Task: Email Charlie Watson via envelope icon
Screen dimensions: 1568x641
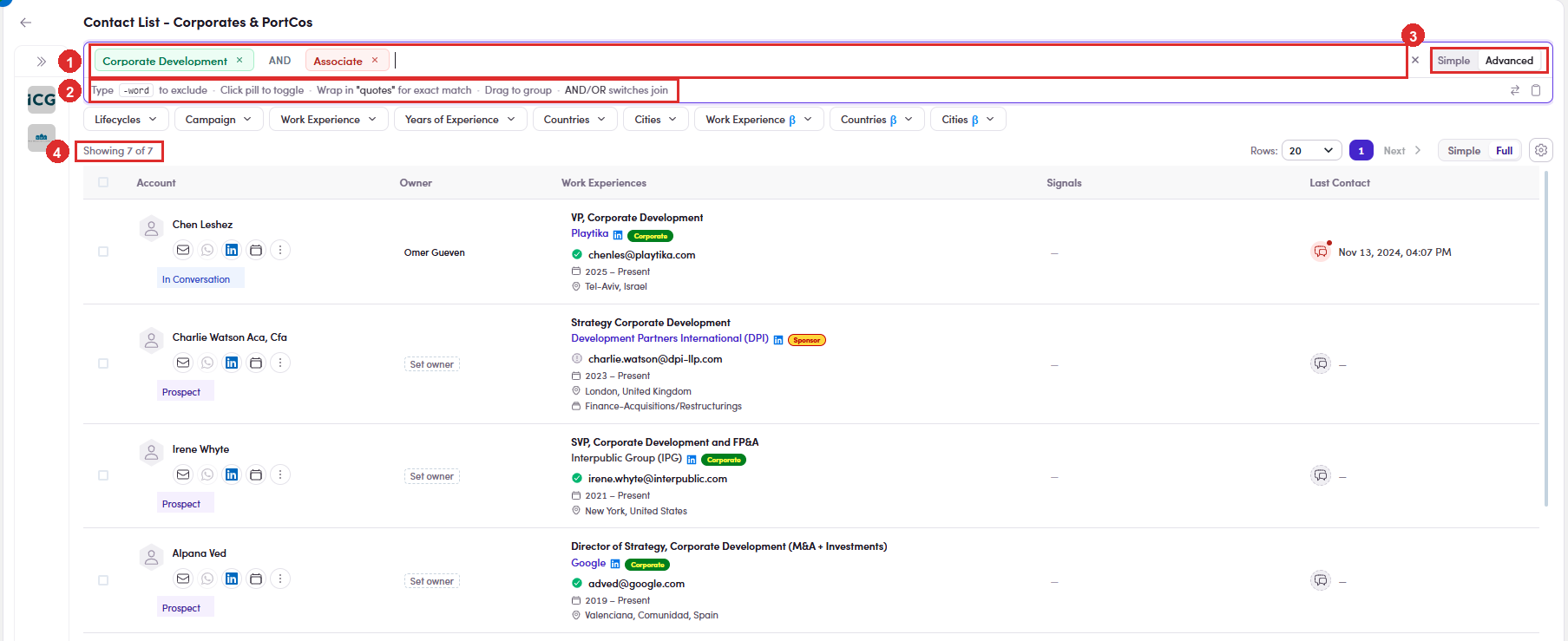Action: click(183, 363)
